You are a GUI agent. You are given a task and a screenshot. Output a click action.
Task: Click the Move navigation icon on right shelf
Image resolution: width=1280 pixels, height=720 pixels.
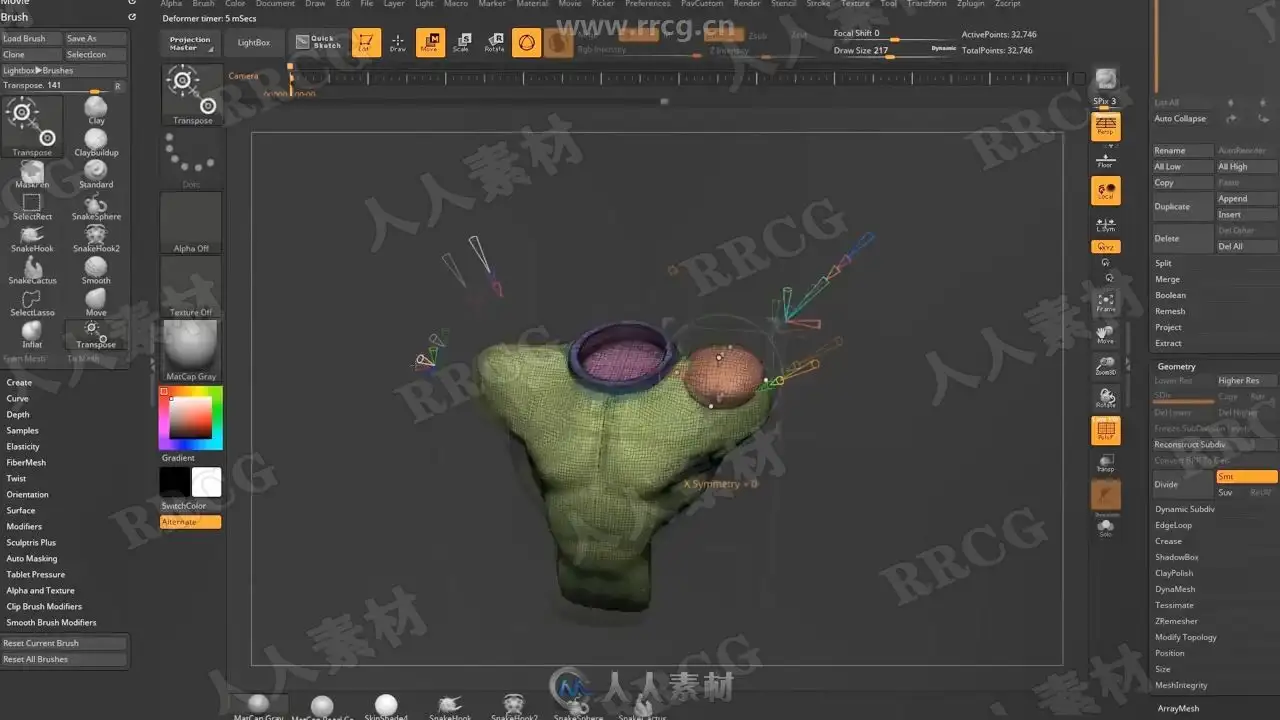pyautogui.click(x=1105, y=334)
